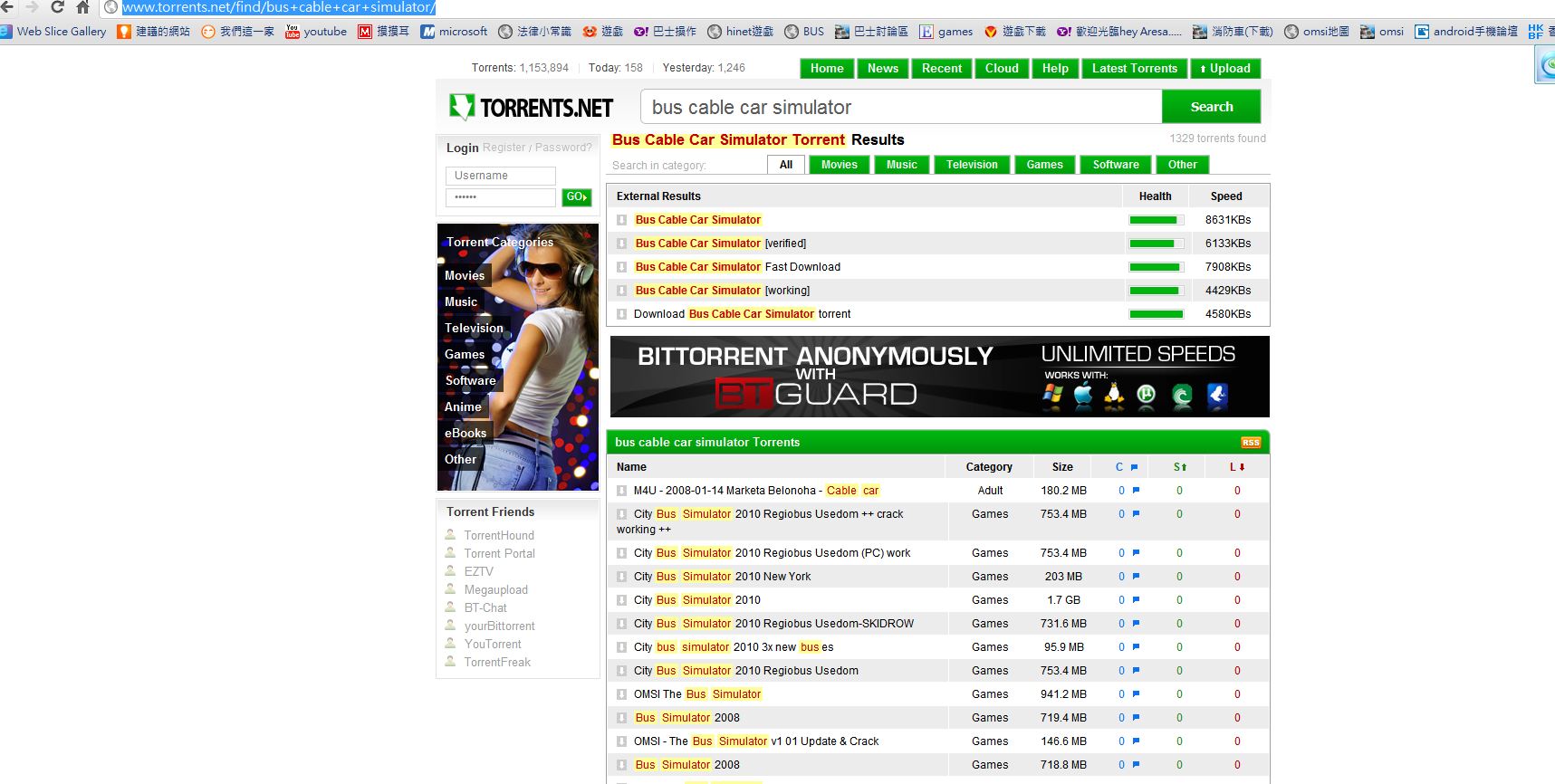Viewport: 1555px width, 784px height.
Task: Sort torrents by seeders column
Action: click(1179, 467)
